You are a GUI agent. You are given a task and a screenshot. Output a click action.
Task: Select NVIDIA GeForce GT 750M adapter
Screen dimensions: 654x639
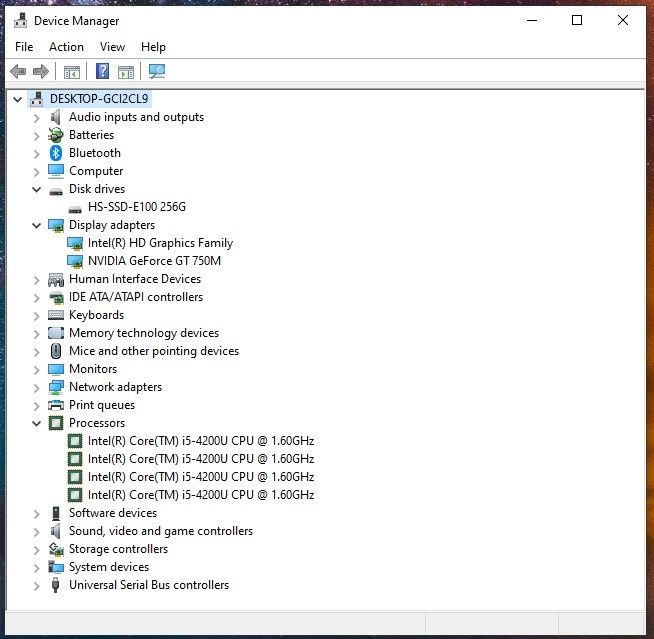point(154,261)
